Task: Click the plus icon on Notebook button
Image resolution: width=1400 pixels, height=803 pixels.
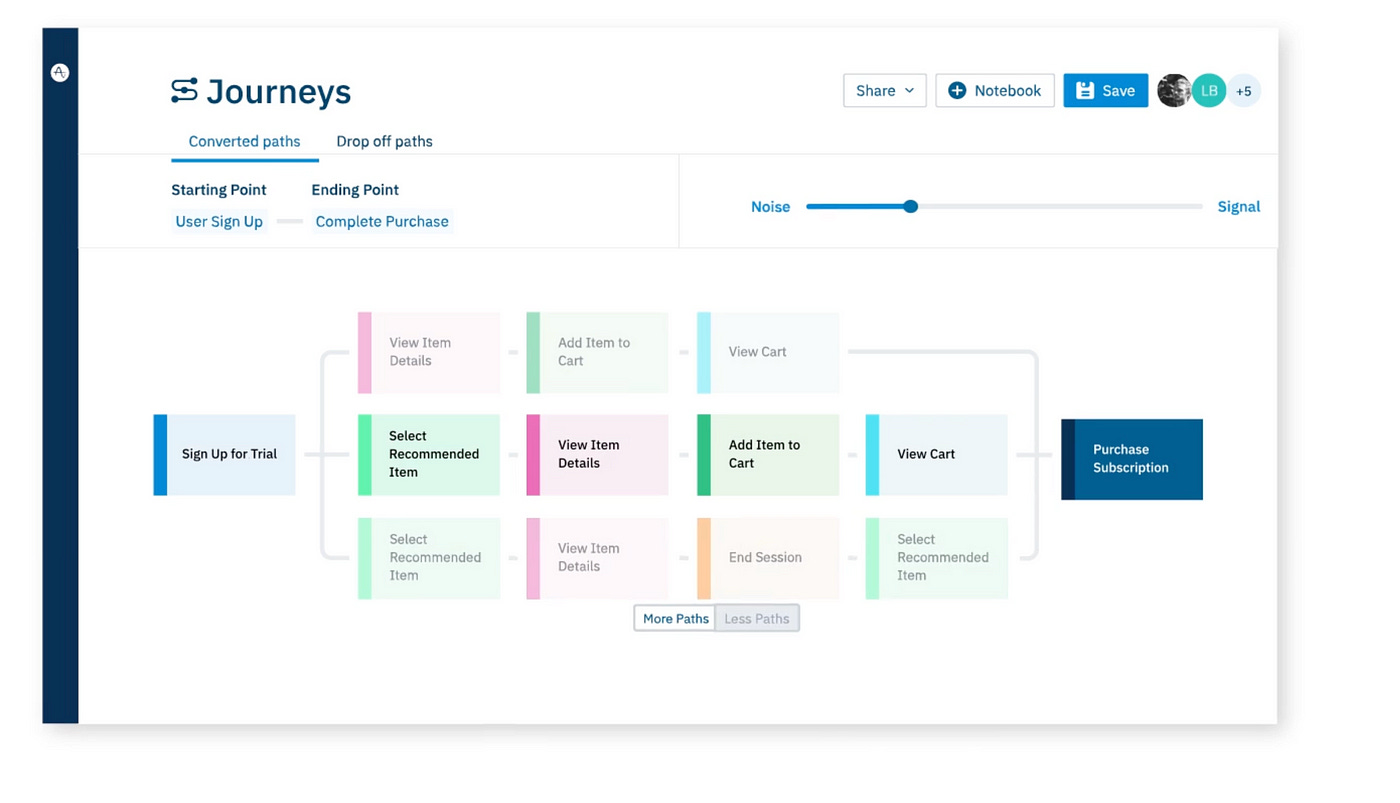Action: coord(957,91)
